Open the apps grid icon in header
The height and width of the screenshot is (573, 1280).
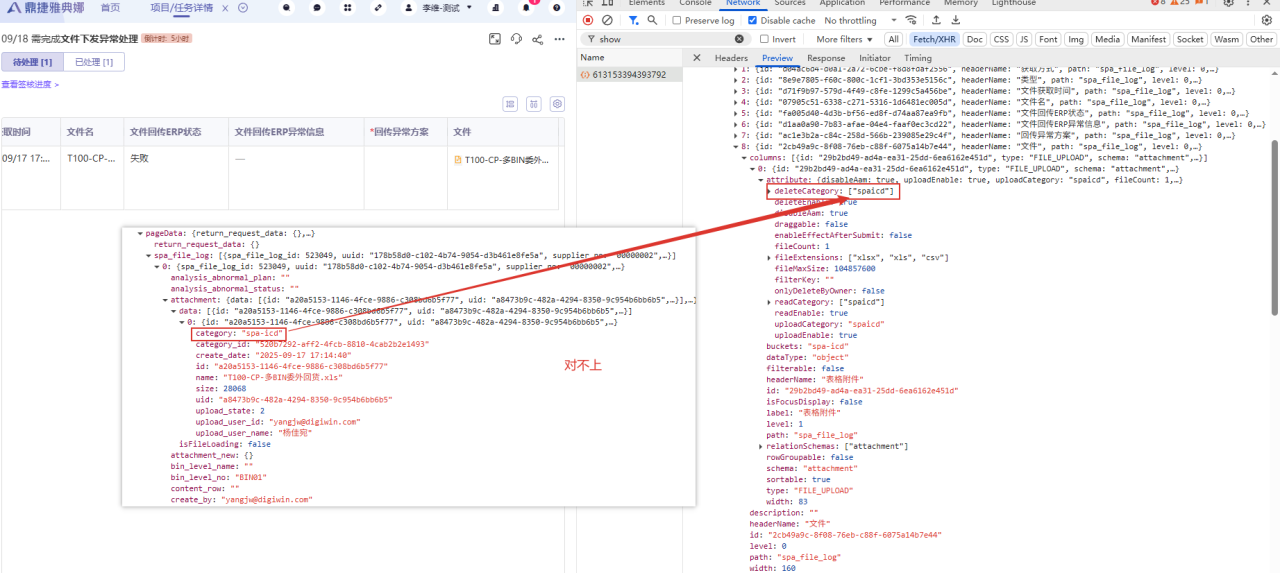(347, 7)
